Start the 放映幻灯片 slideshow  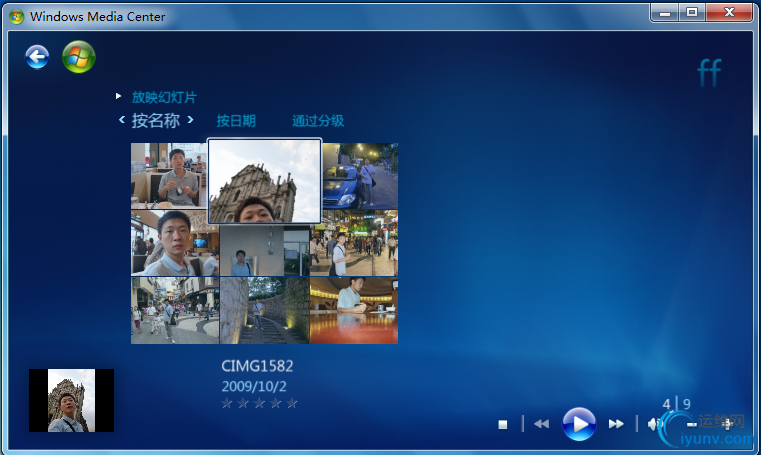[164, 97]
